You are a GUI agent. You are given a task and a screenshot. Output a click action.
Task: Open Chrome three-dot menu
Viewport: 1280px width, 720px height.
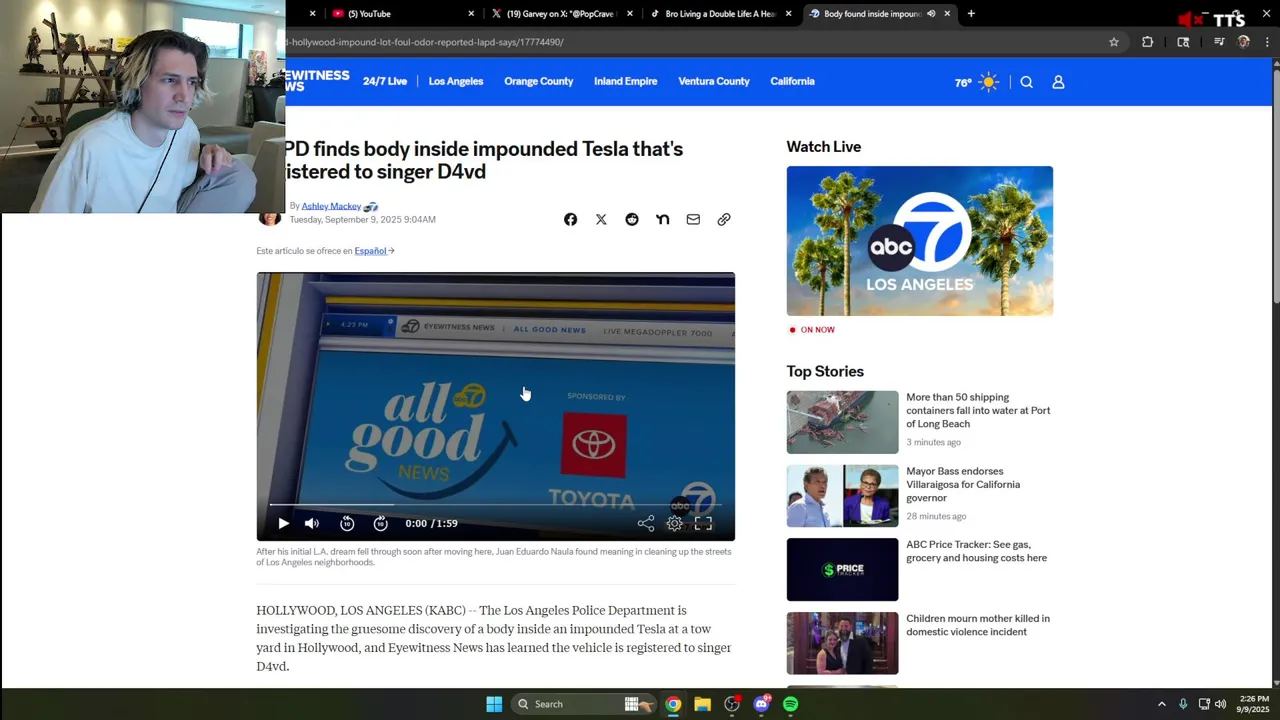click(1267, 42)
